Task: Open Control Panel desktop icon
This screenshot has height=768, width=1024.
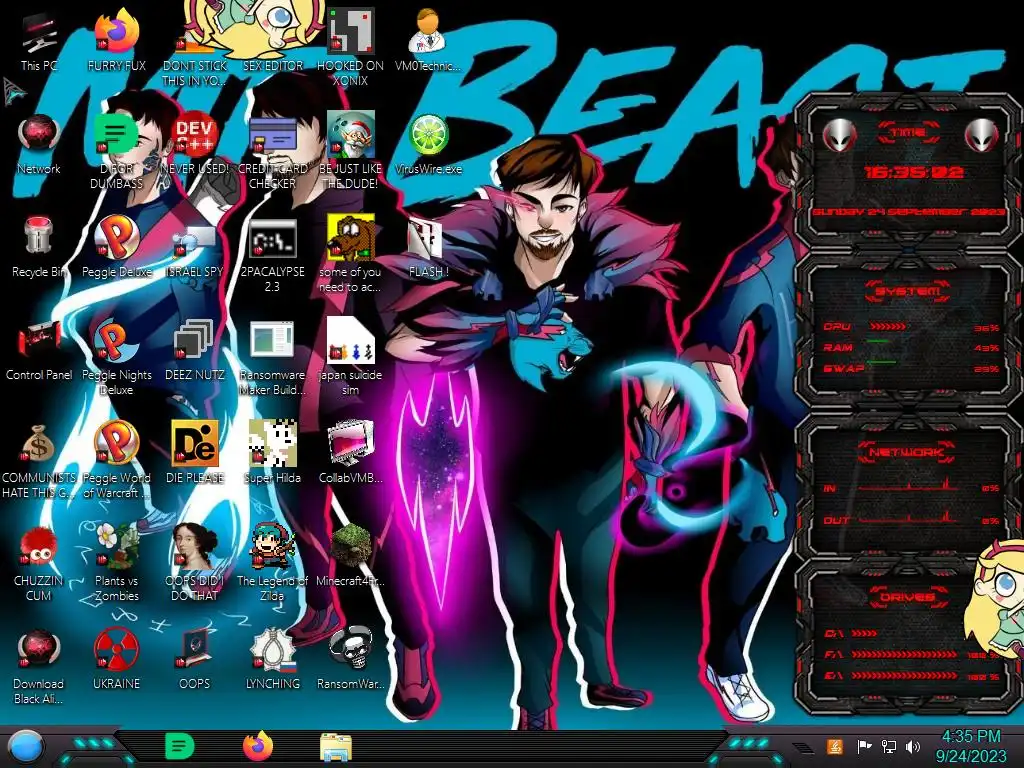Action: tap(39, 351)
